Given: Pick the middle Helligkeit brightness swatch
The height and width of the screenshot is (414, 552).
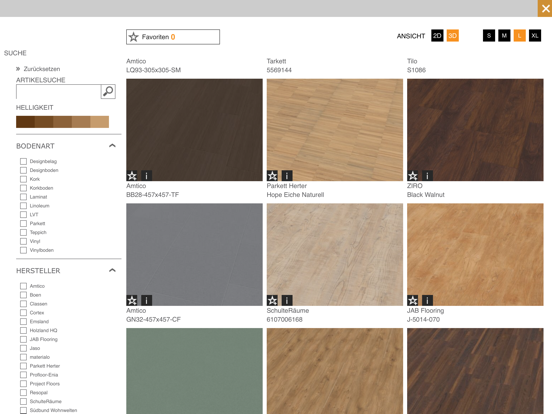Looking at the screenshot, I should pyautogui.click(x=62, y=122).
